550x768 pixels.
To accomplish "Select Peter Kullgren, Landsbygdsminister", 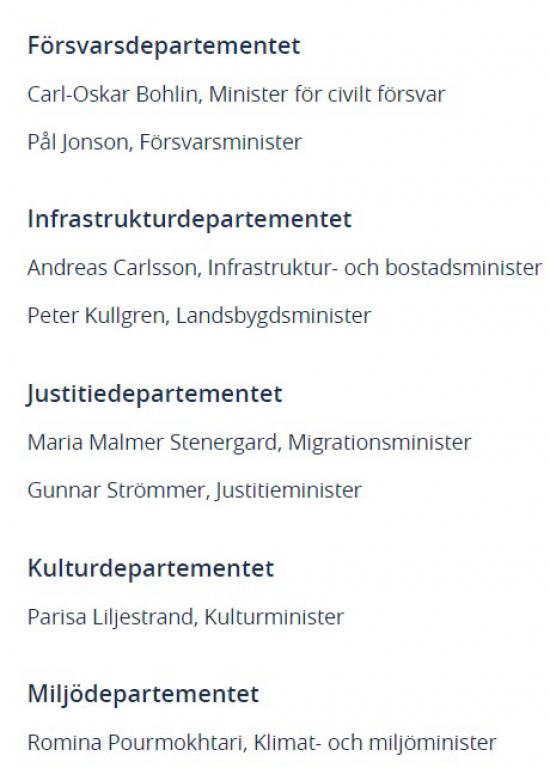I will (x=199, y=315).
